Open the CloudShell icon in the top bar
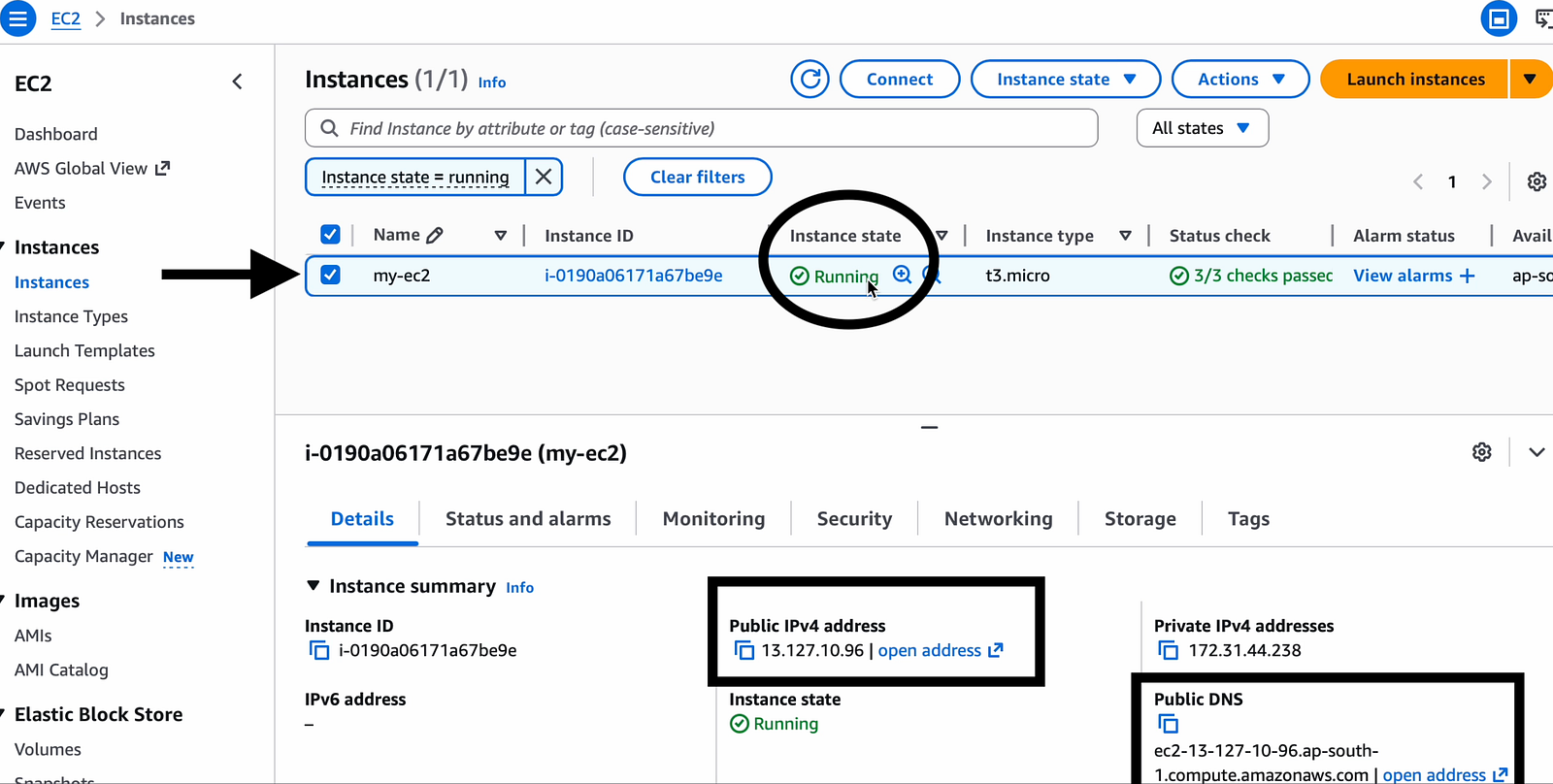This screenshot has height=784, width=1553. [1543, 18]
